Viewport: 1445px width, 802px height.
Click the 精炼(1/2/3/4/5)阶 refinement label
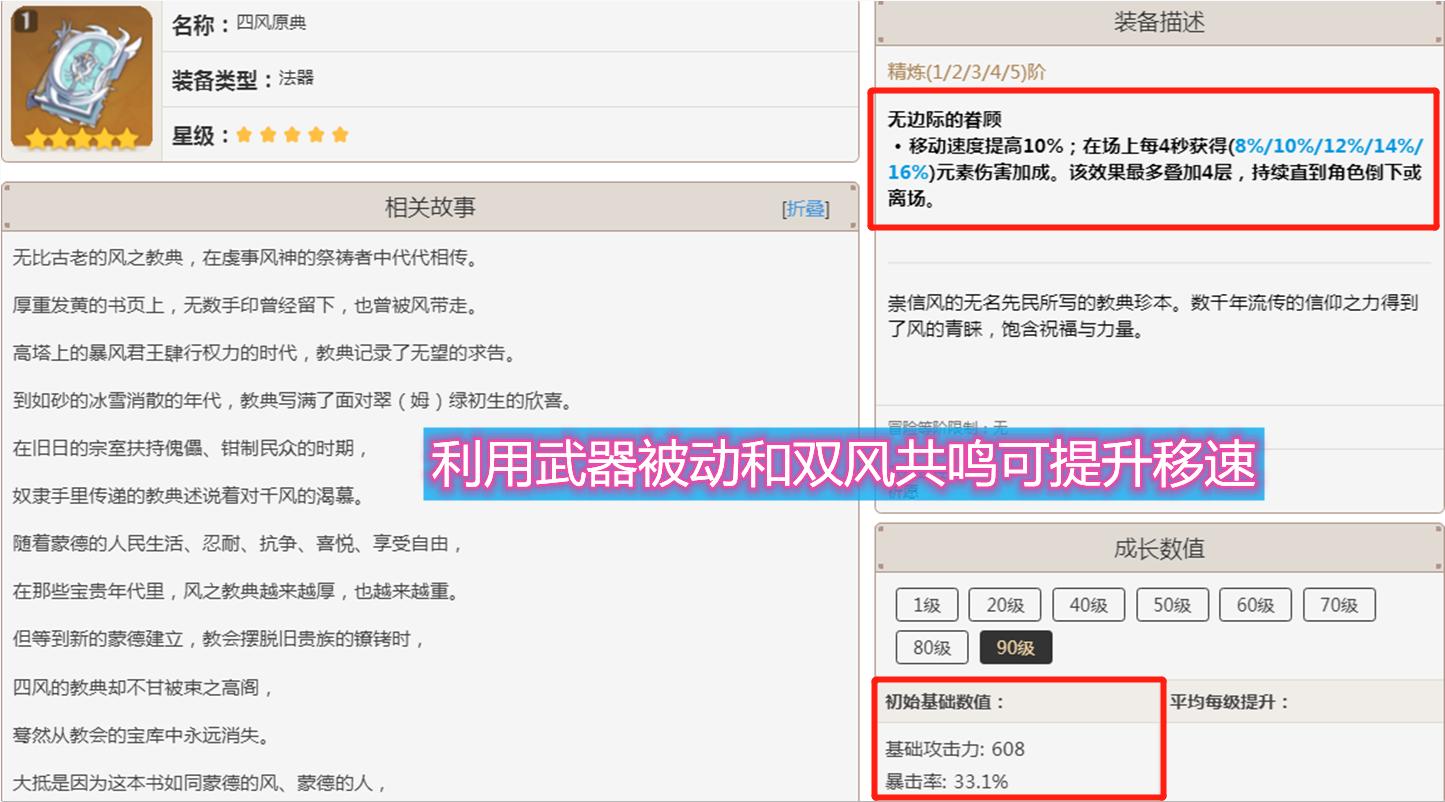point(966,72)
